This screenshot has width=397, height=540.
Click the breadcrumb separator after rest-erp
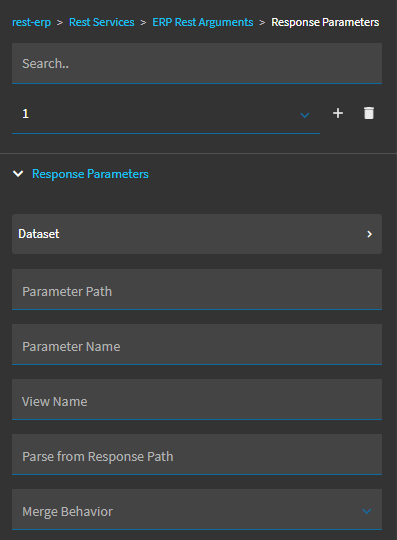[x=60, y=23]
